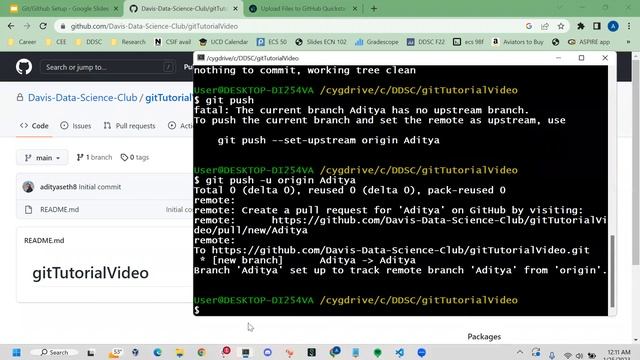
Task: Select the Davis-Data-Science-Club GitHub tab
Action: click(183, 9)
